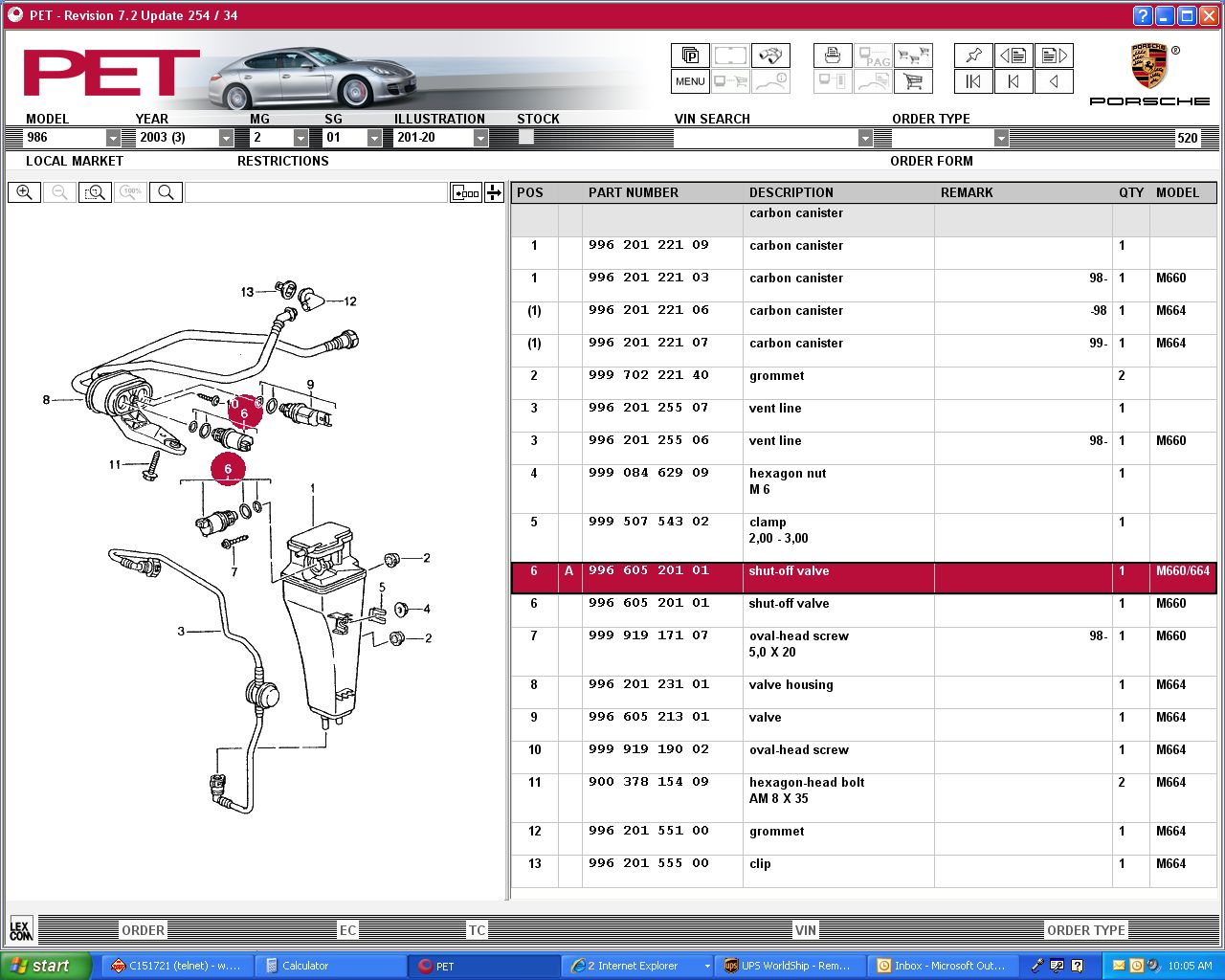The image size is (1225, 980).
Task: Select part number 996 201 221 09
Action: click(649, 245)
